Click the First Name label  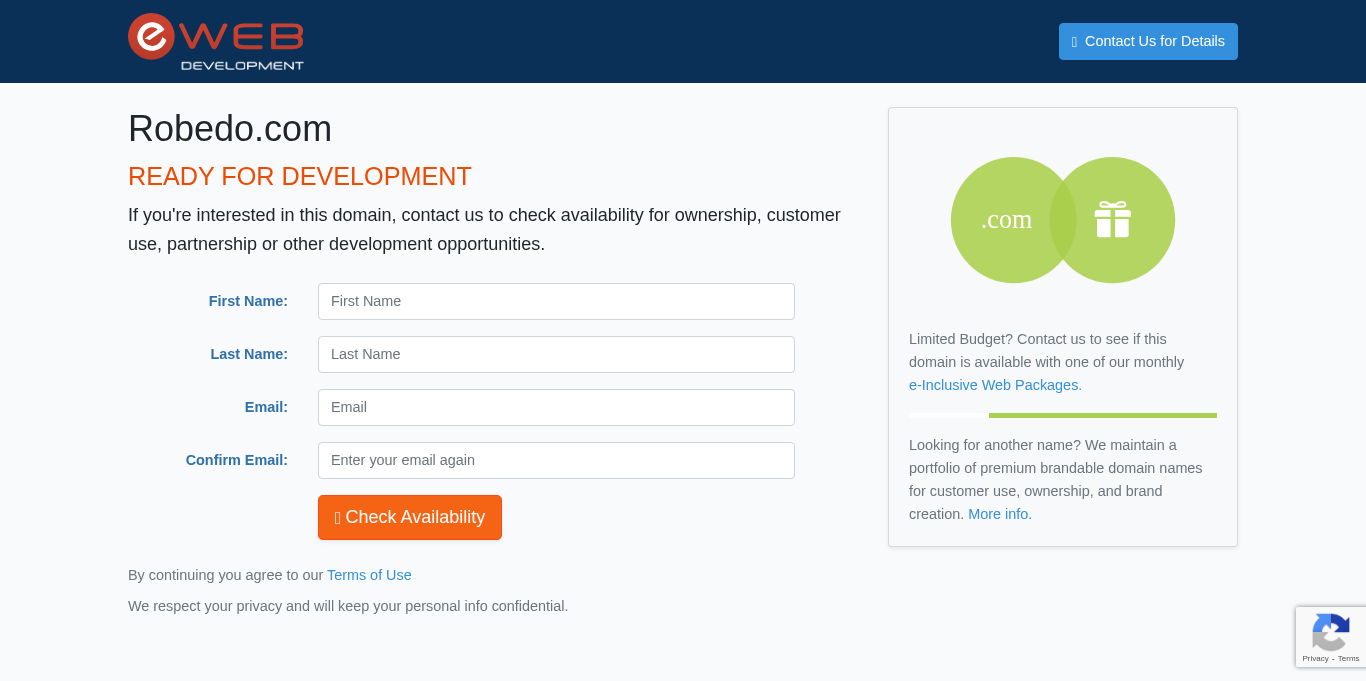[x=248, y=301]
